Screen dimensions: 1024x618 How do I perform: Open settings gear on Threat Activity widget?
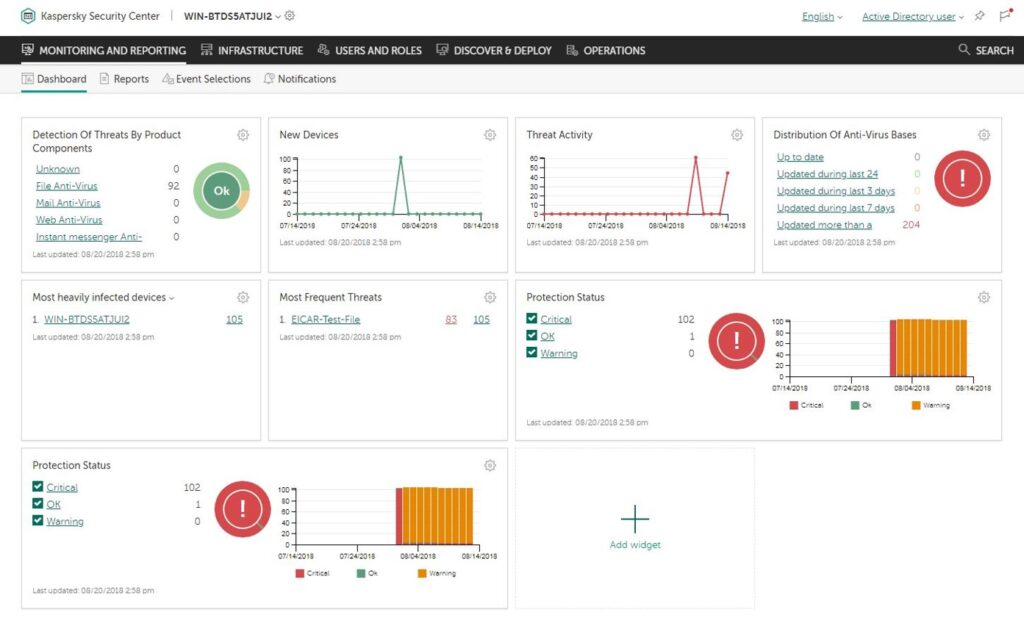pyautogui.click(x=737, y=134)
